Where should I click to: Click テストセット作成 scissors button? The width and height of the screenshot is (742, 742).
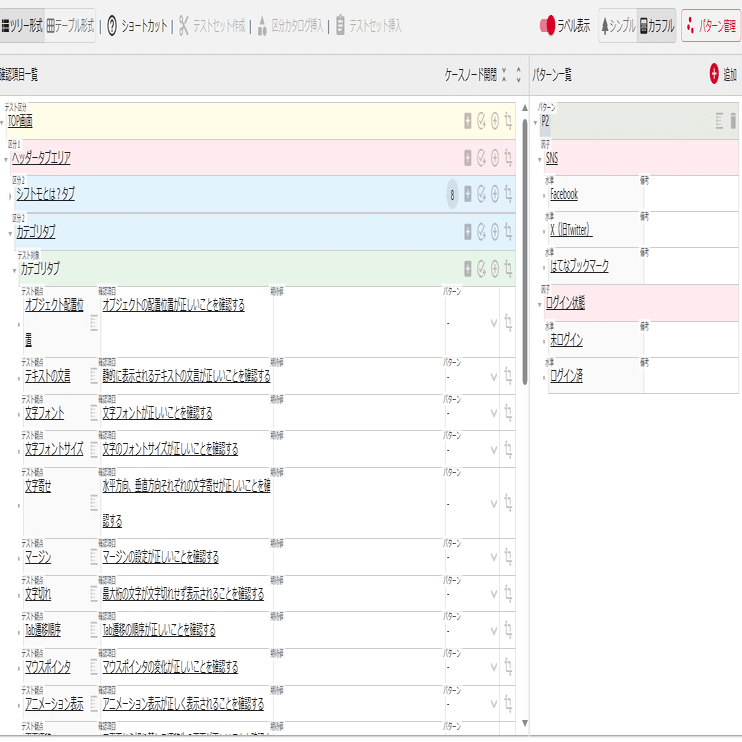[212, 26]
